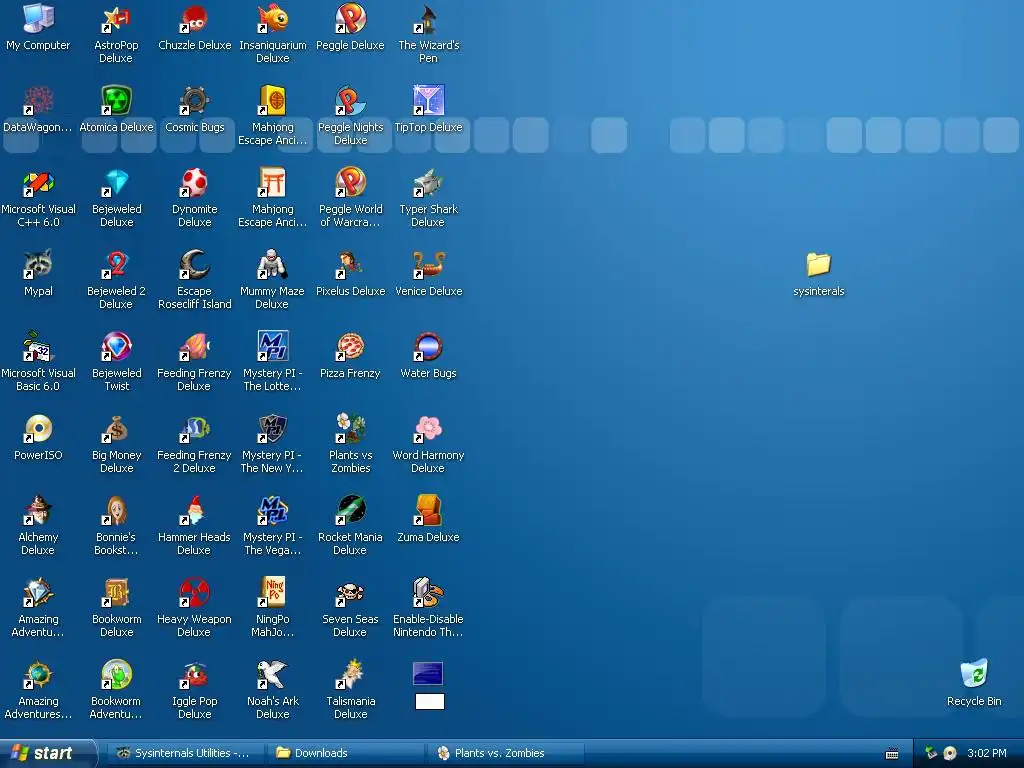The image size is (1024, 768).
Task: Click Peggle World of Warcraft shortcut
Action: 351,184
